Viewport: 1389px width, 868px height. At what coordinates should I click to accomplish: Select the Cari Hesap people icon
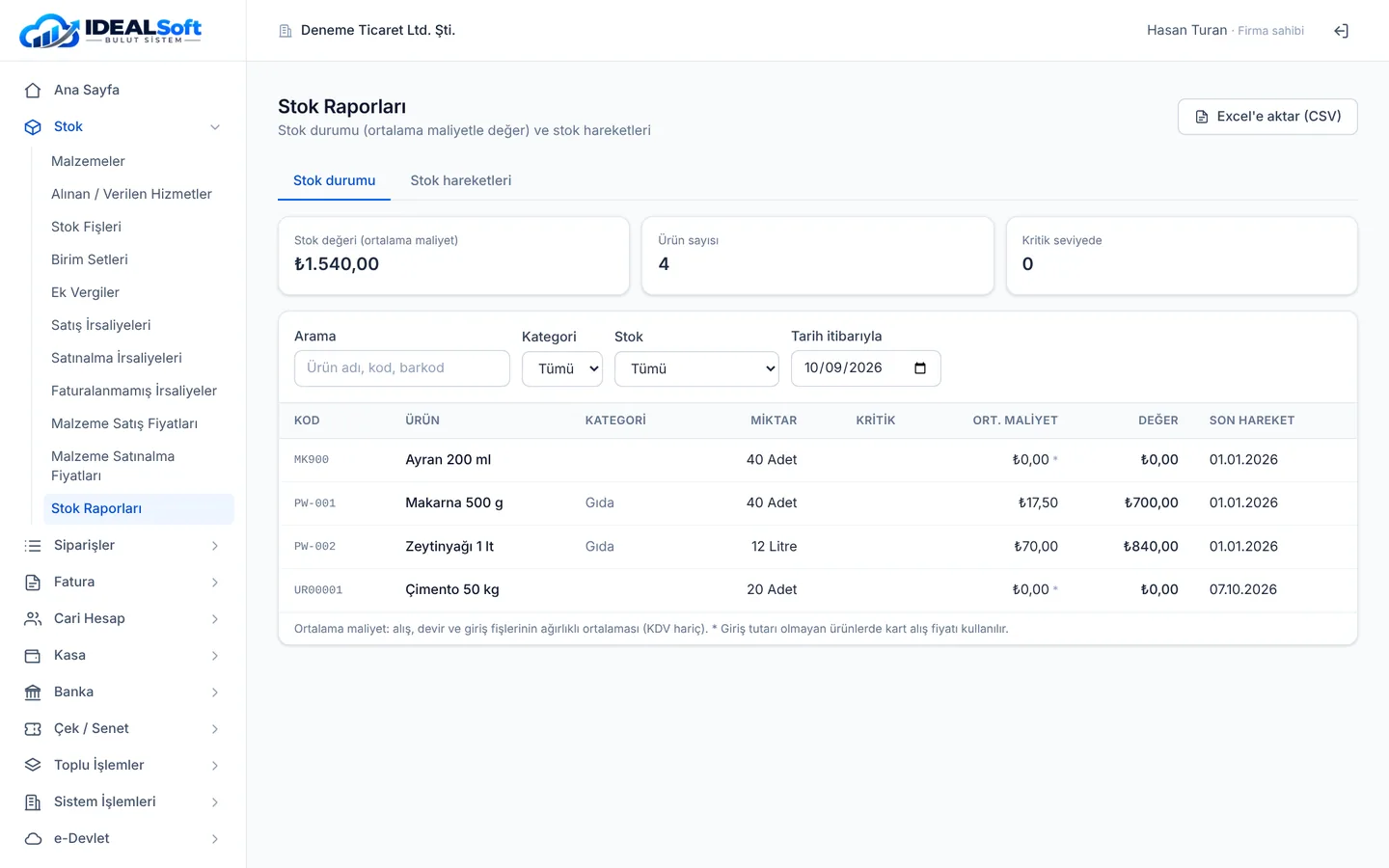[x=33, y=619]
